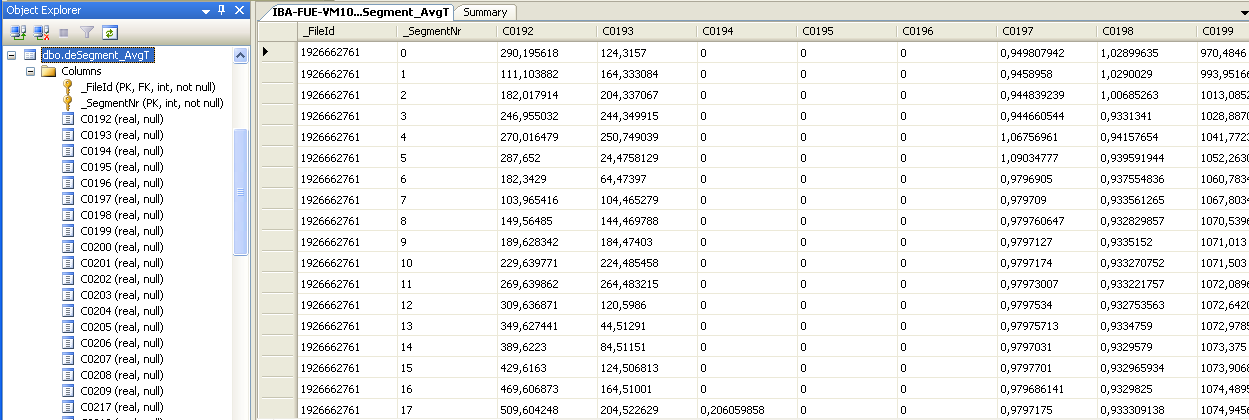The height and width of the screenshot is (420, 1249).
Task: Switch to the Summary tab
Action: (x=485, y=12)
